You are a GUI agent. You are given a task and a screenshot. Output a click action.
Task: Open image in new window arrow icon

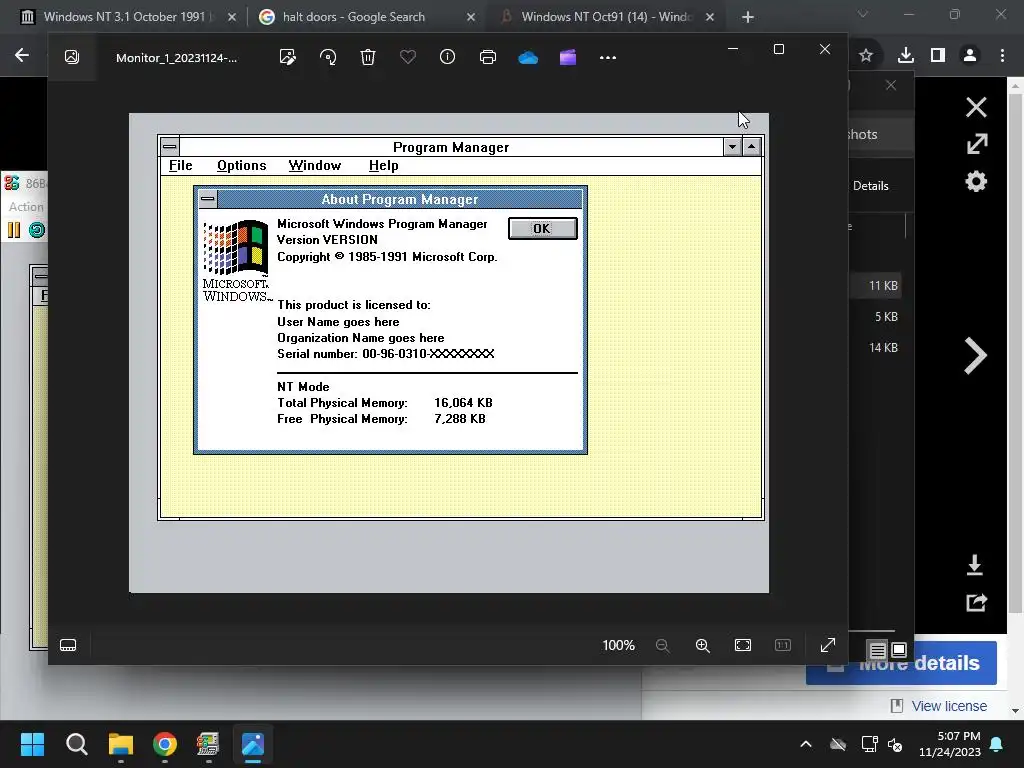click(x=977, y=144)
